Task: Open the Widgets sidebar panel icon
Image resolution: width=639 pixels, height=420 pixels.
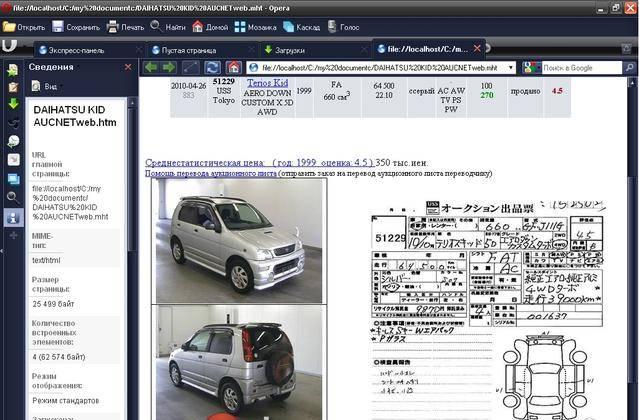Action: coord(13,159)
